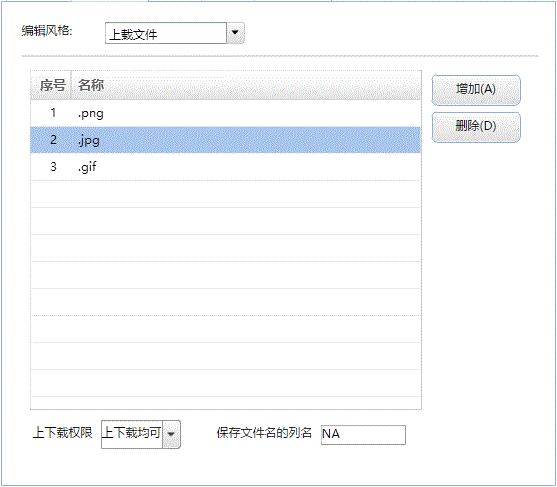Open the 编辑风格 dropdown arrow

235,33
